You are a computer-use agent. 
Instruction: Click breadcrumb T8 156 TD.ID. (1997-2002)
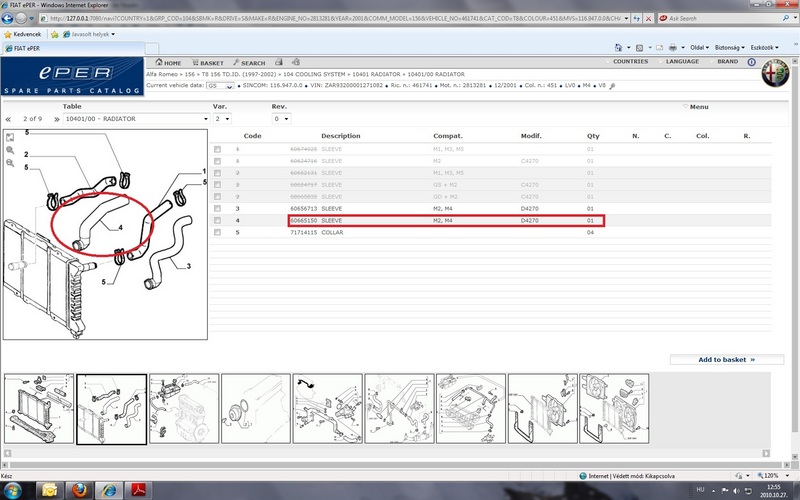(x=239, y=74)
